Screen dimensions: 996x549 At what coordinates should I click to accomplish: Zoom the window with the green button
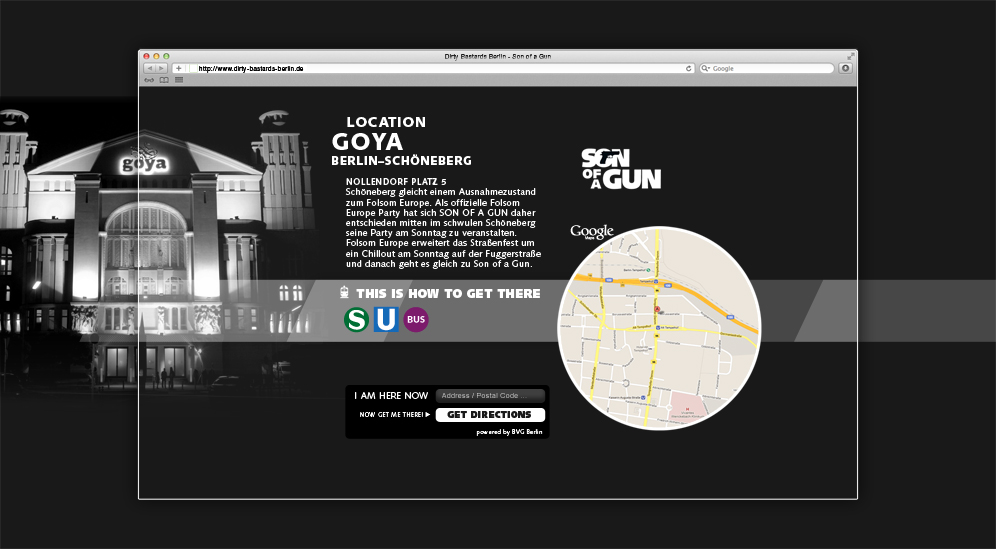click(x=166, y=57)
